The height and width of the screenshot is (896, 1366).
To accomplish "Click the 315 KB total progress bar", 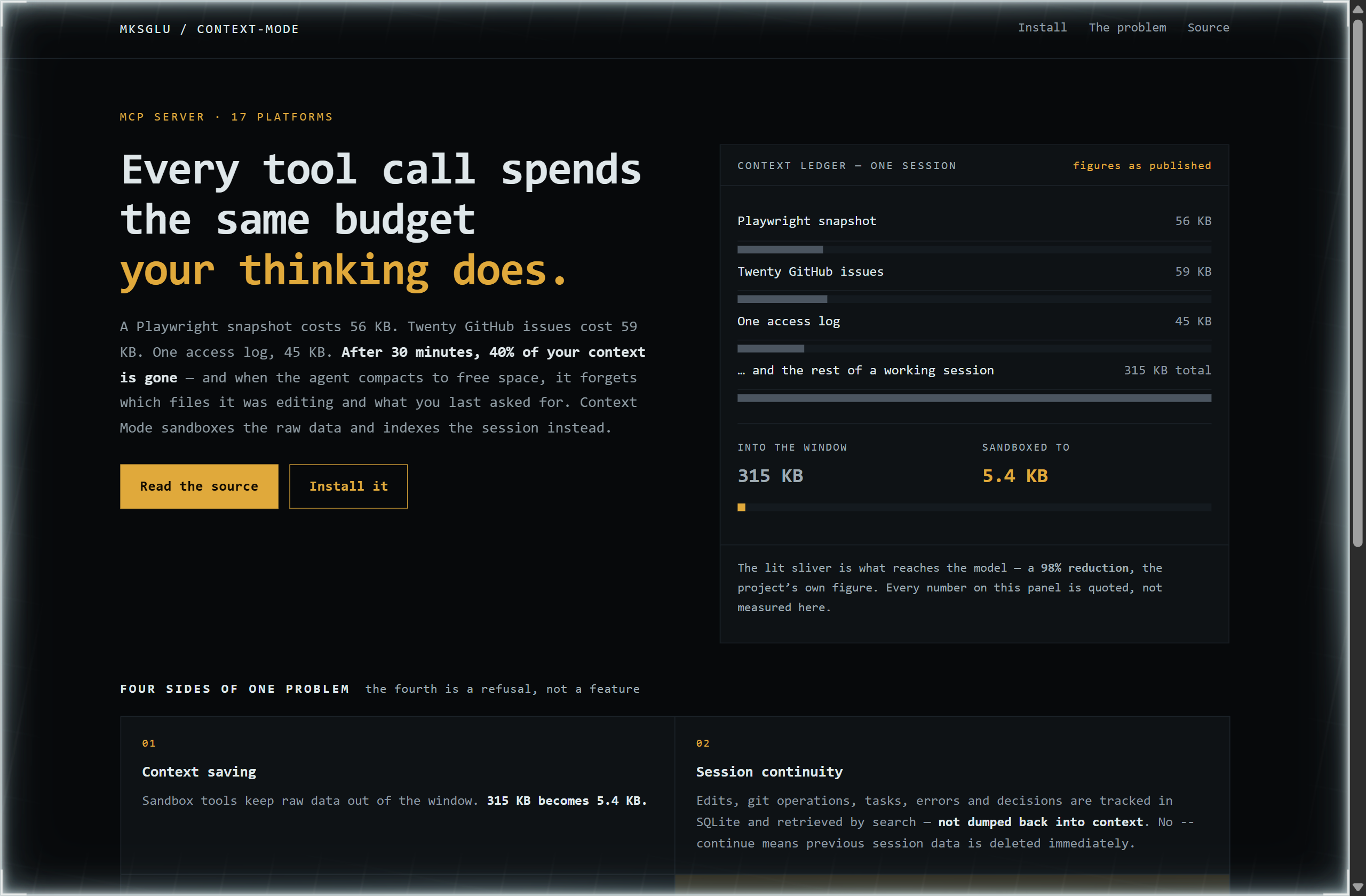I will [974, 398].
